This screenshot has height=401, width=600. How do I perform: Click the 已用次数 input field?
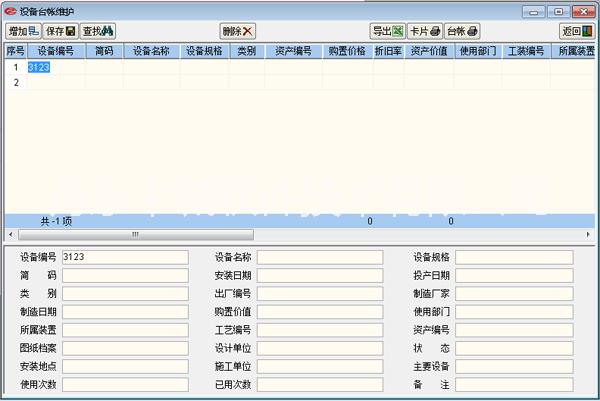[x=320, y=385]
